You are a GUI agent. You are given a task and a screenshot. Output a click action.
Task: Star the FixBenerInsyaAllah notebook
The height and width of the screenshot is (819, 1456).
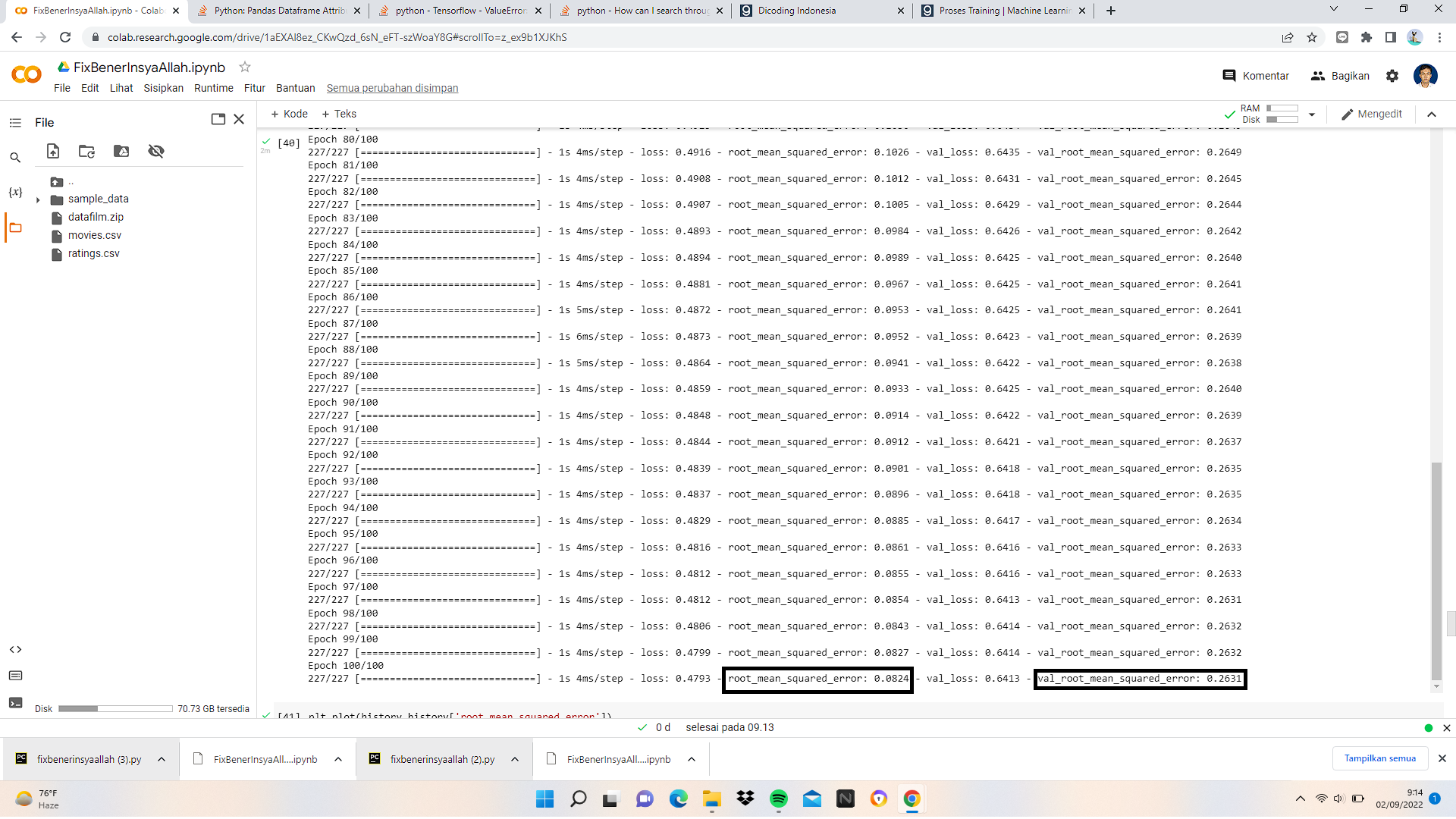click(x=245, y=67)
